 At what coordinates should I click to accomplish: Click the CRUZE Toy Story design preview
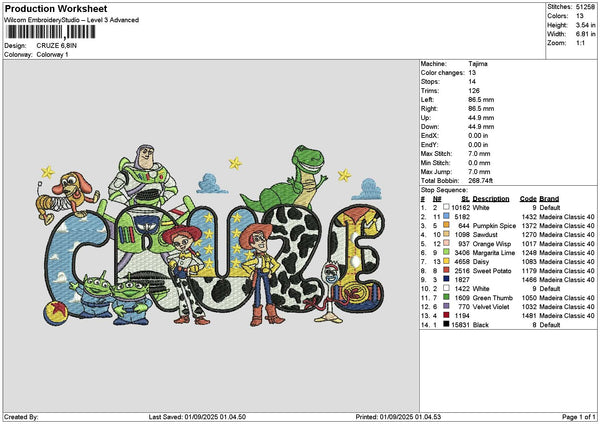pyautogui.click(x=212, y=235)
